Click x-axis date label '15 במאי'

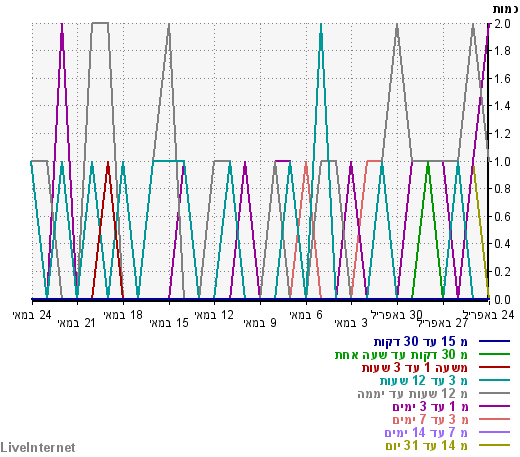pyautogui.click(x=169, y=323)
